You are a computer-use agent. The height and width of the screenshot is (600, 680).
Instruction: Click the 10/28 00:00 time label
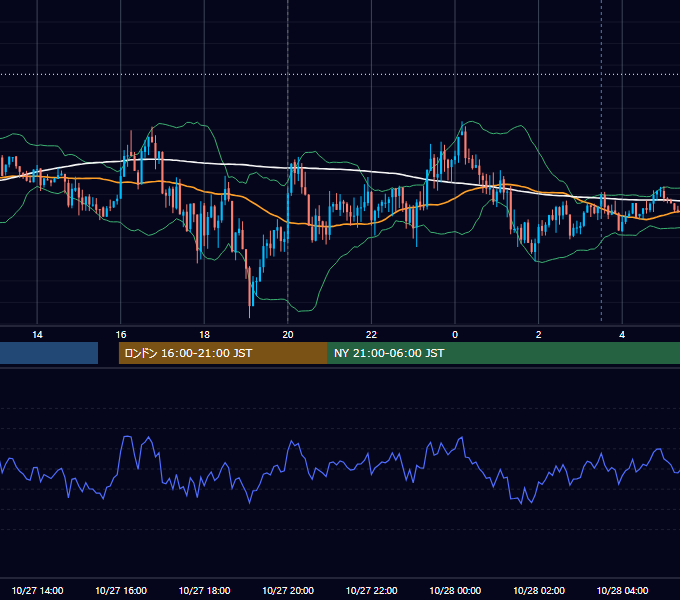[x=455, y=590]
